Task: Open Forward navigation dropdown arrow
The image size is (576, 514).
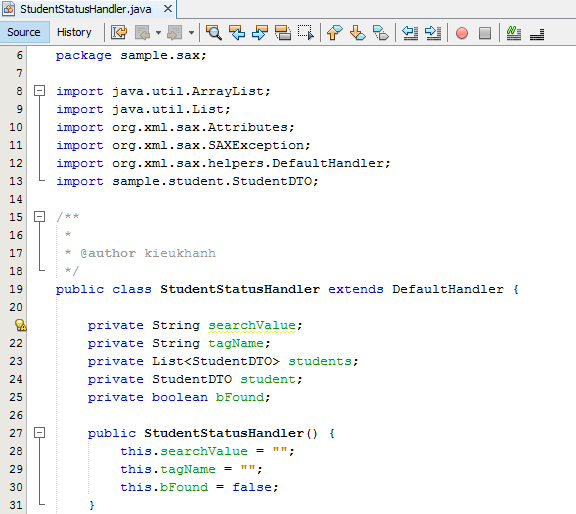Action: point(191,33)
